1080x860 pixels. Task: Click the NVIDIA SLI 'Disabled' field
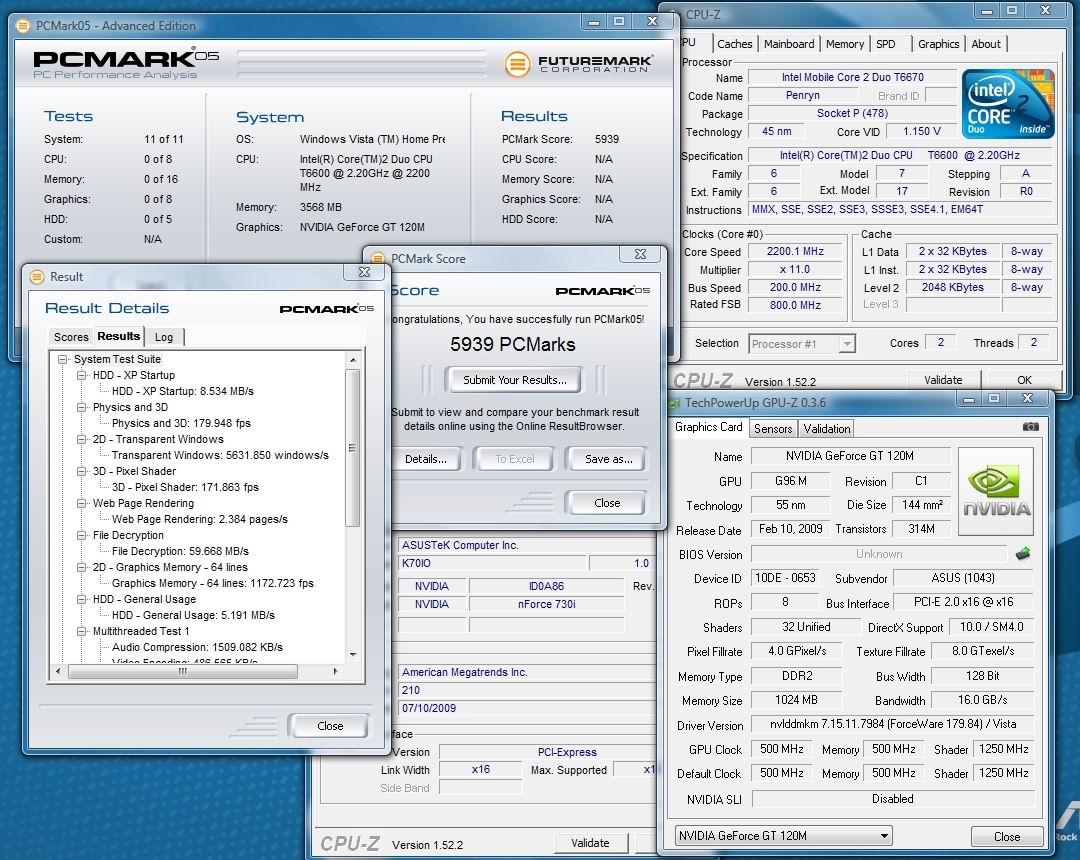pos(893,799)
